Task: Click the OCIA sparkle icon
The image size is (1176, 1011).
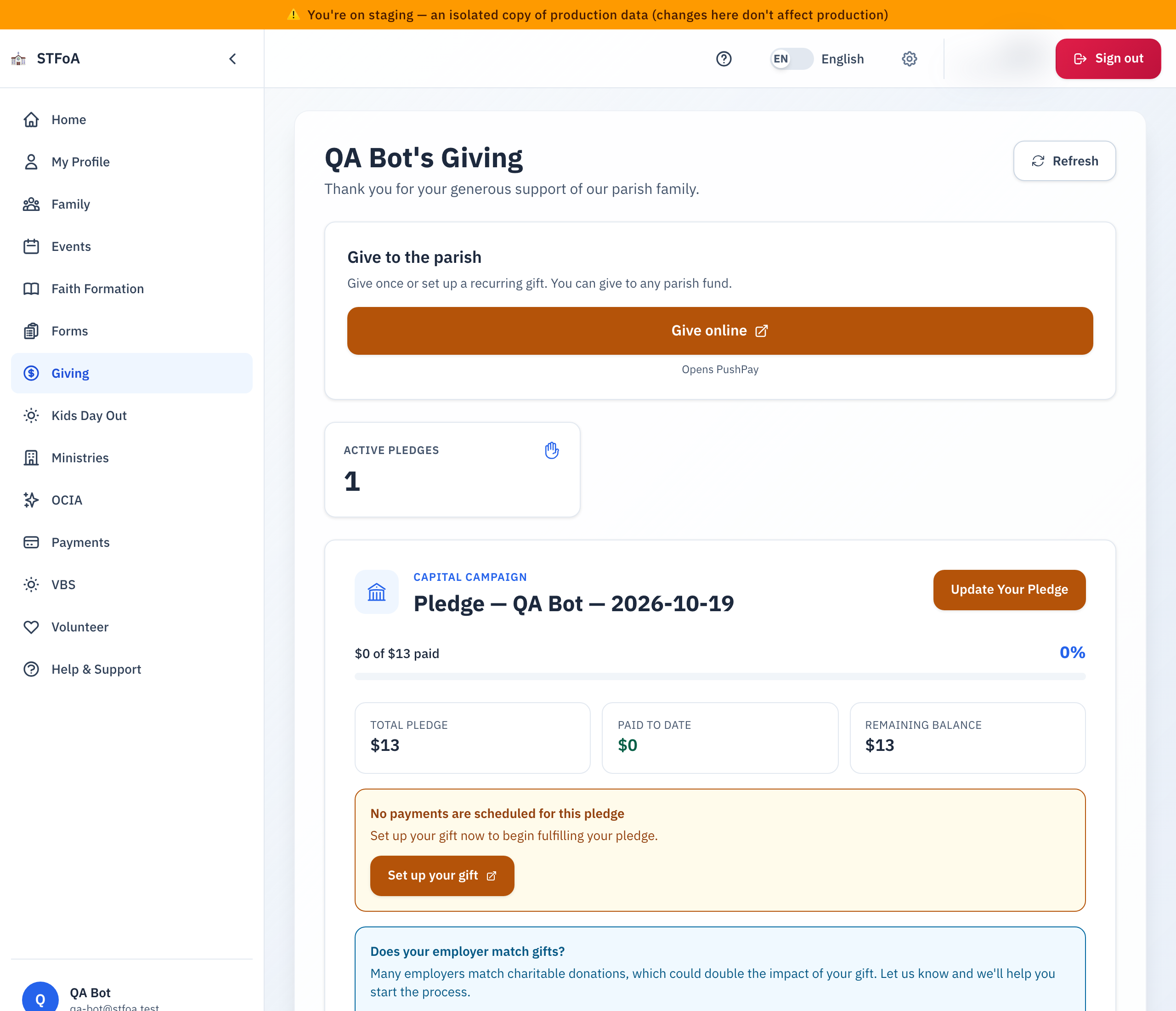Action: pyautogui.click(x=31, y=500)
